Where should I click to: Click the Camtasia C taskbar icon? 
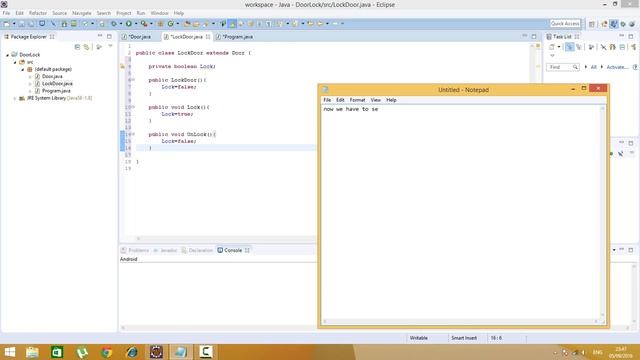pyautogui.click(x=206, y=352)
